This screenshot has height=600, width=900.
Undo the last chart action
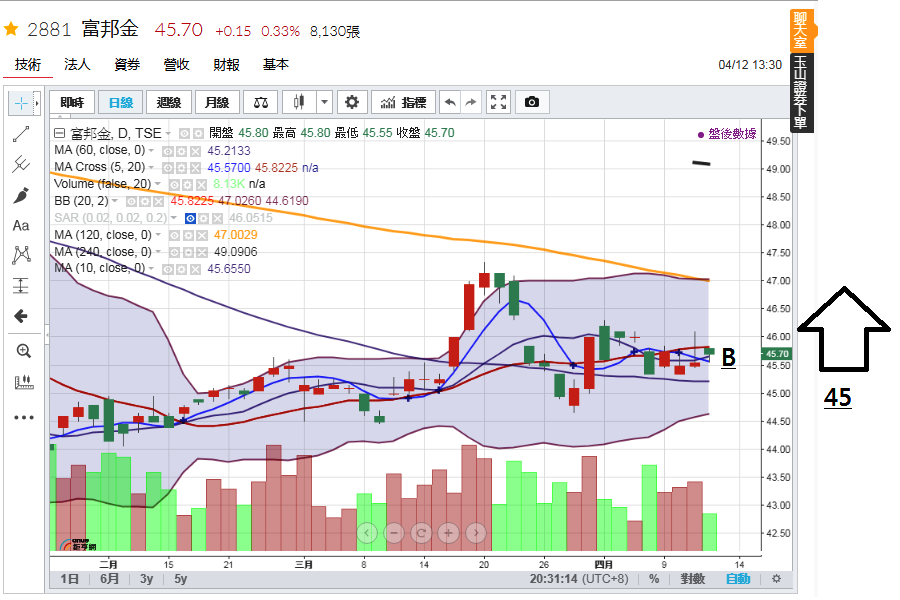[451, 103]
